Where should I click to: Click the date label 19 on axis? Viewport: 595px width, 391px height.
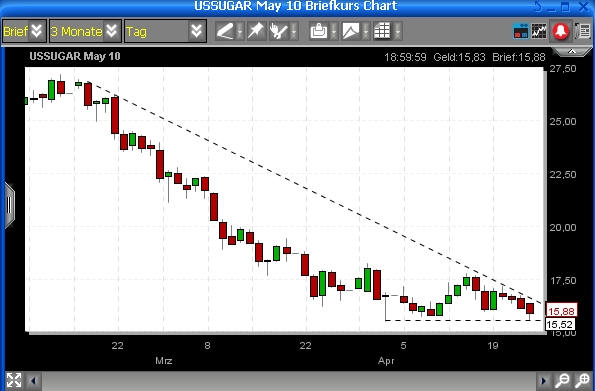(x=493, y=345)
